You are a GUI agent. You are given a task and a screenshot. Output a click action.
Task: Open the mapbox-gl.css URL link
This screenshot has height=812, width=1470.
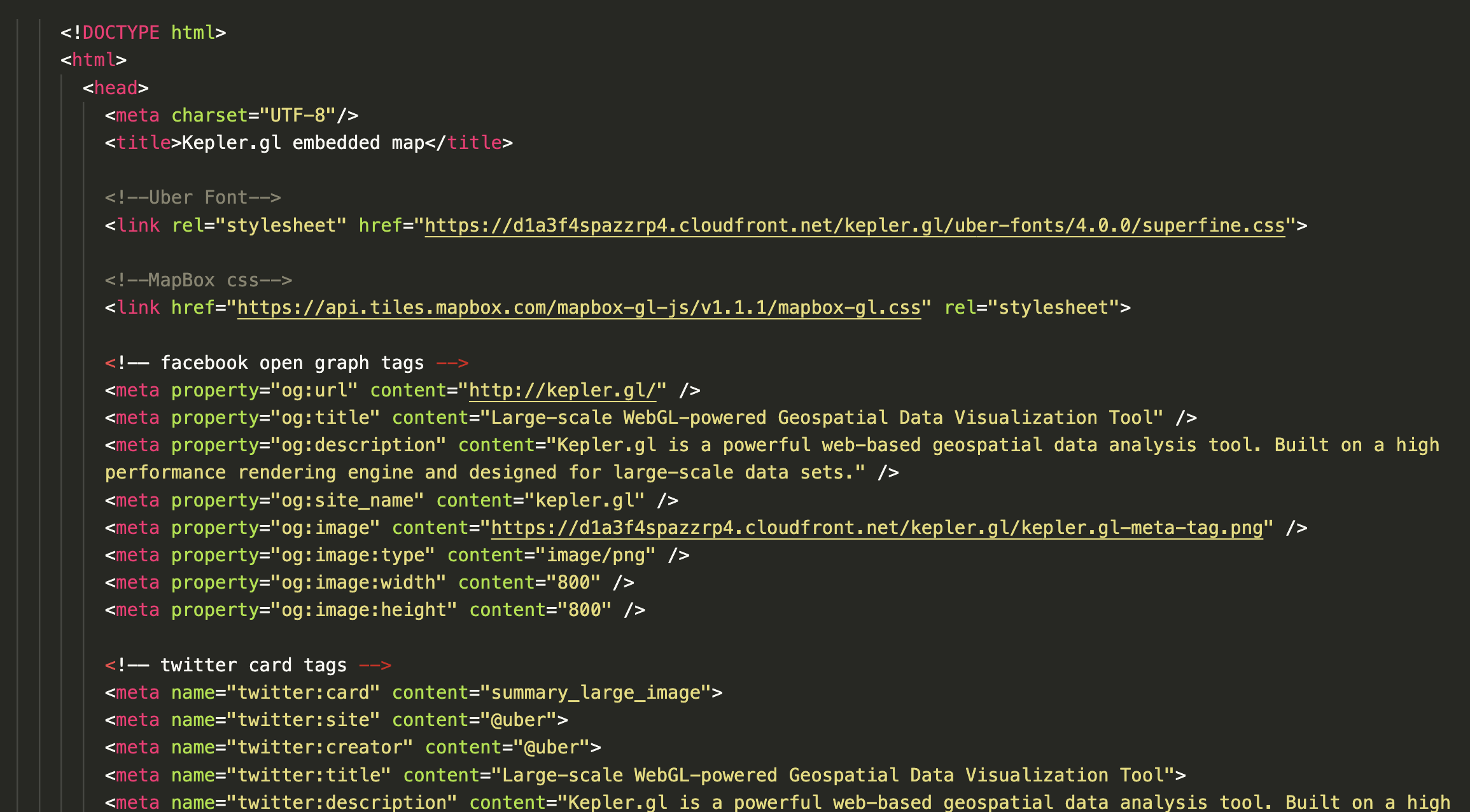[x=578, y=308]
